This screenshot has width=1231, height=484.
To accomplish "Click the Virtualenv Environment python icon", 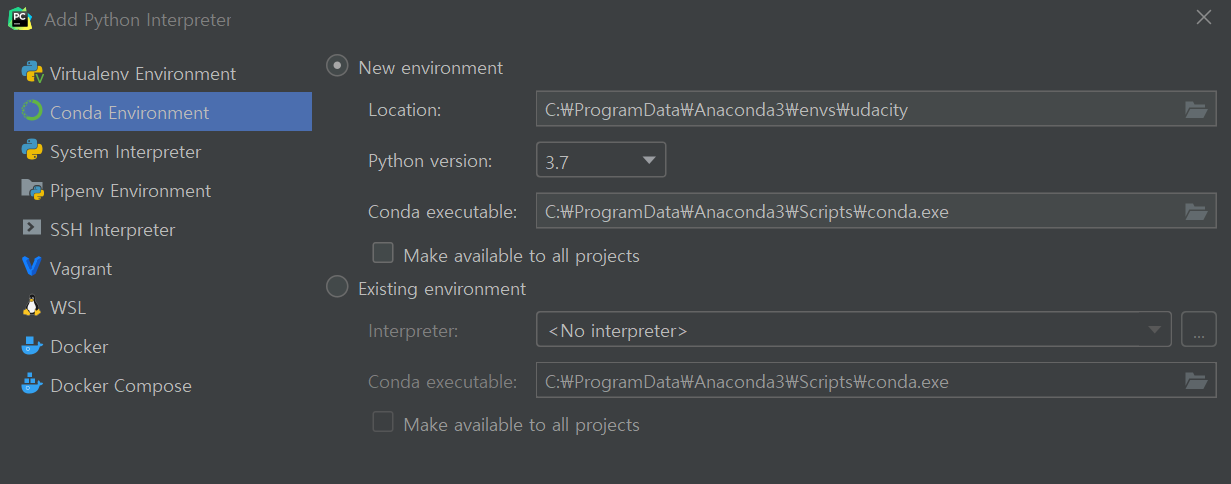I will tap(32, 73).
